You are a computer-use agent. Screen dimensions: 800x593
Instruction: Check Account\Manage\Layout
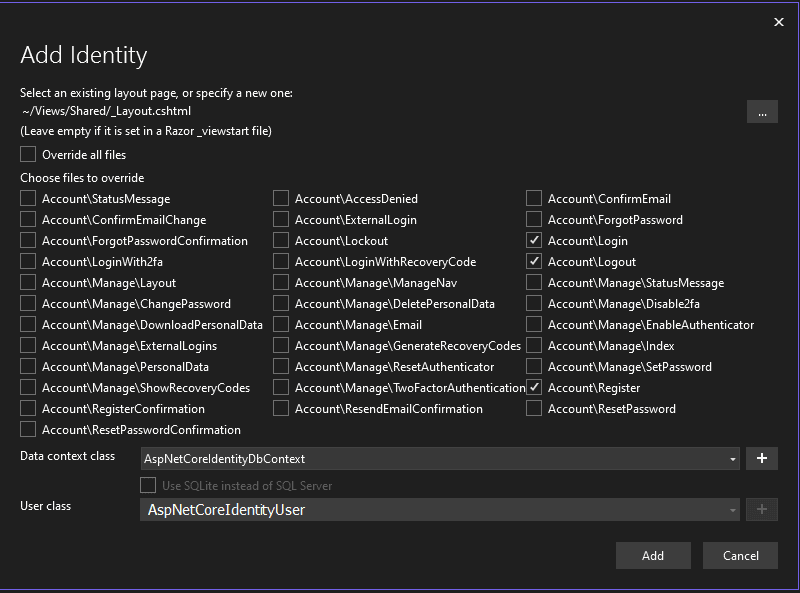tap(28, 282)
